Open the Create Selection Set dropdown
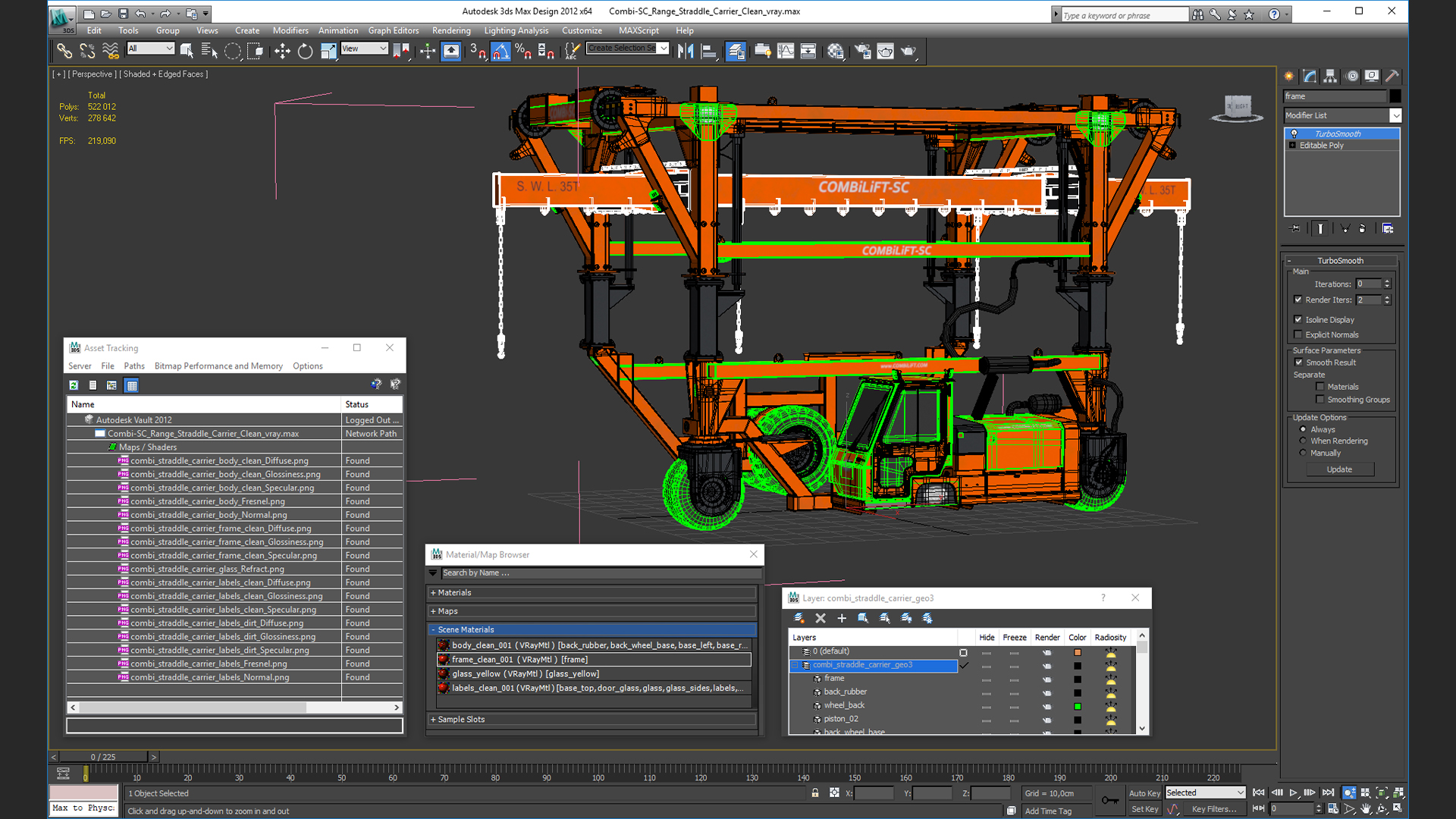Viewport: 1456px width, 819px height. 628,48
